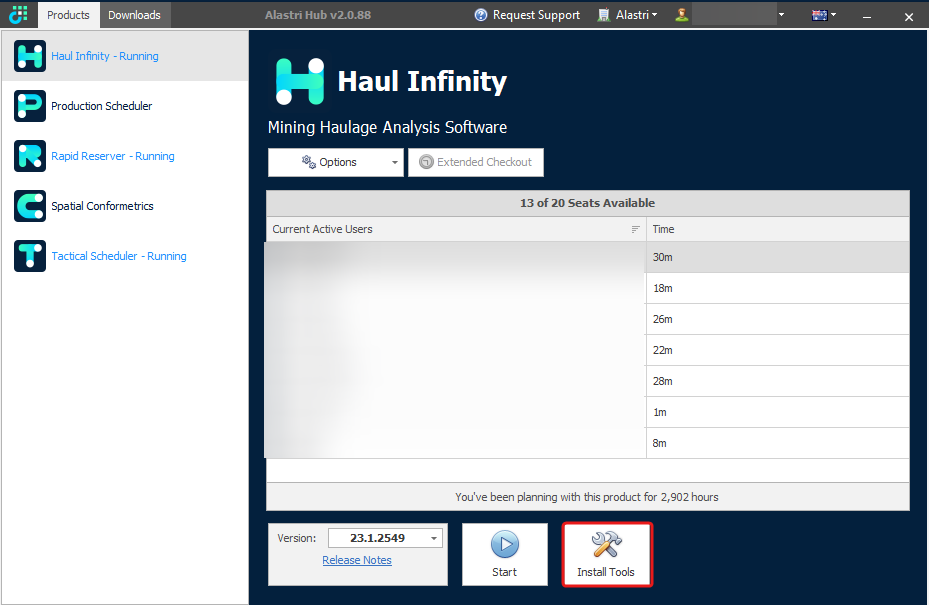Select the Tactical Scheduler icon
Image resolution: width=929 pixels, height=605 pixels.
(x=30, y=256)
